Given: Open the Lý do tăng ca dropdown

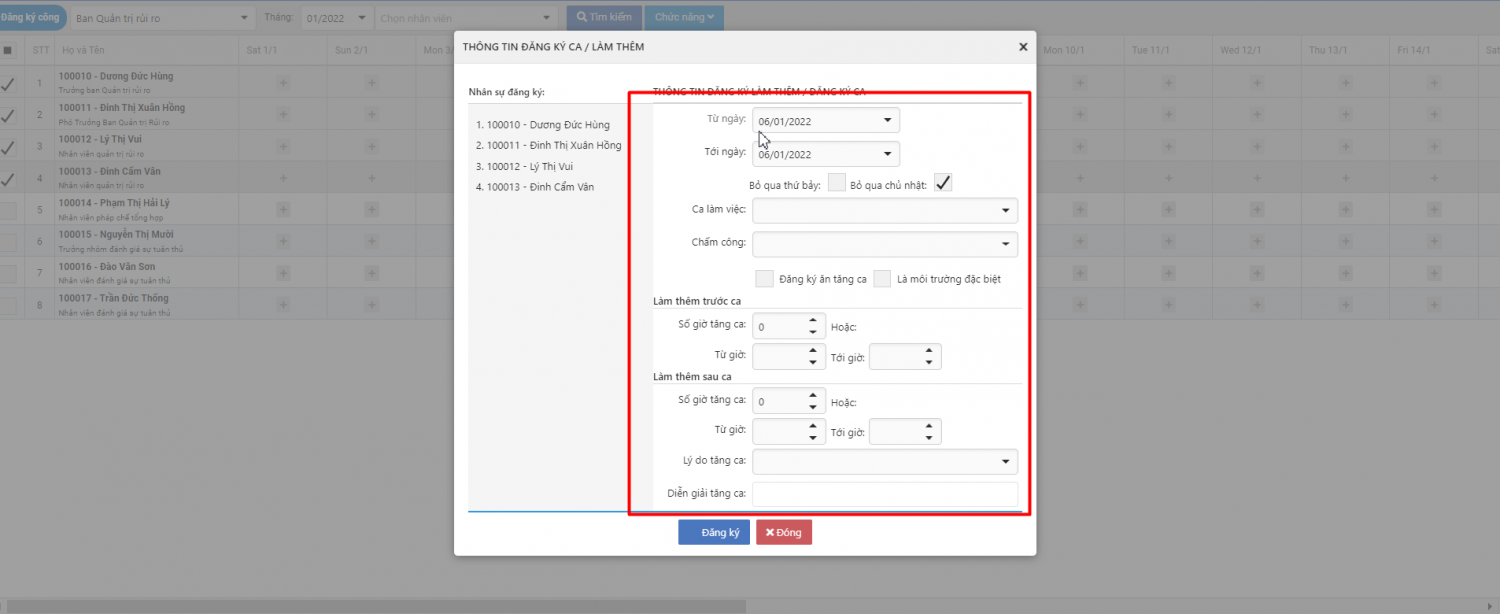Looking at the screenshot, I should [1005, 462].
